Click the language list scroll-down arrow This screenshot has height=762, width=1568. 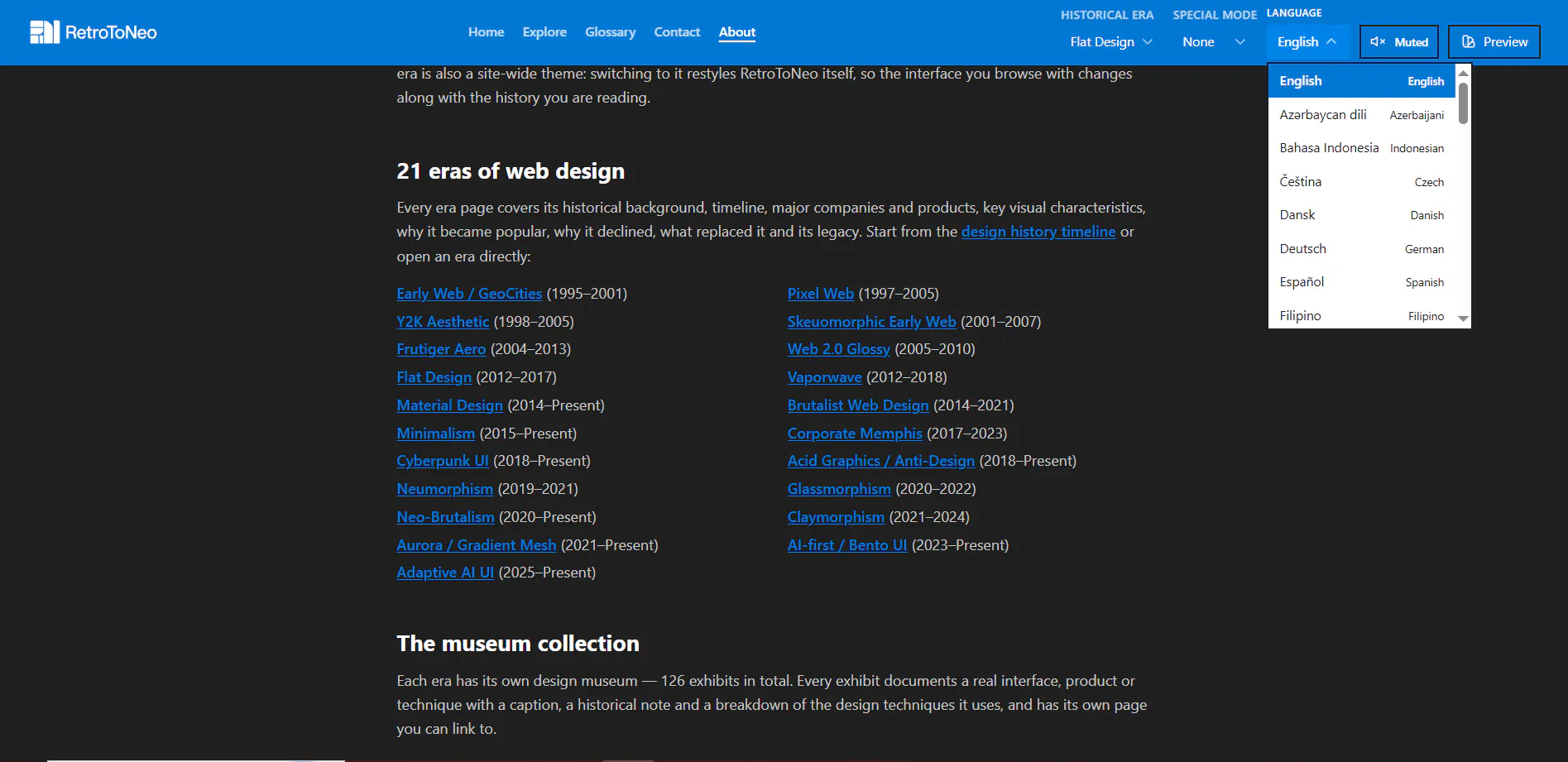1463,319
